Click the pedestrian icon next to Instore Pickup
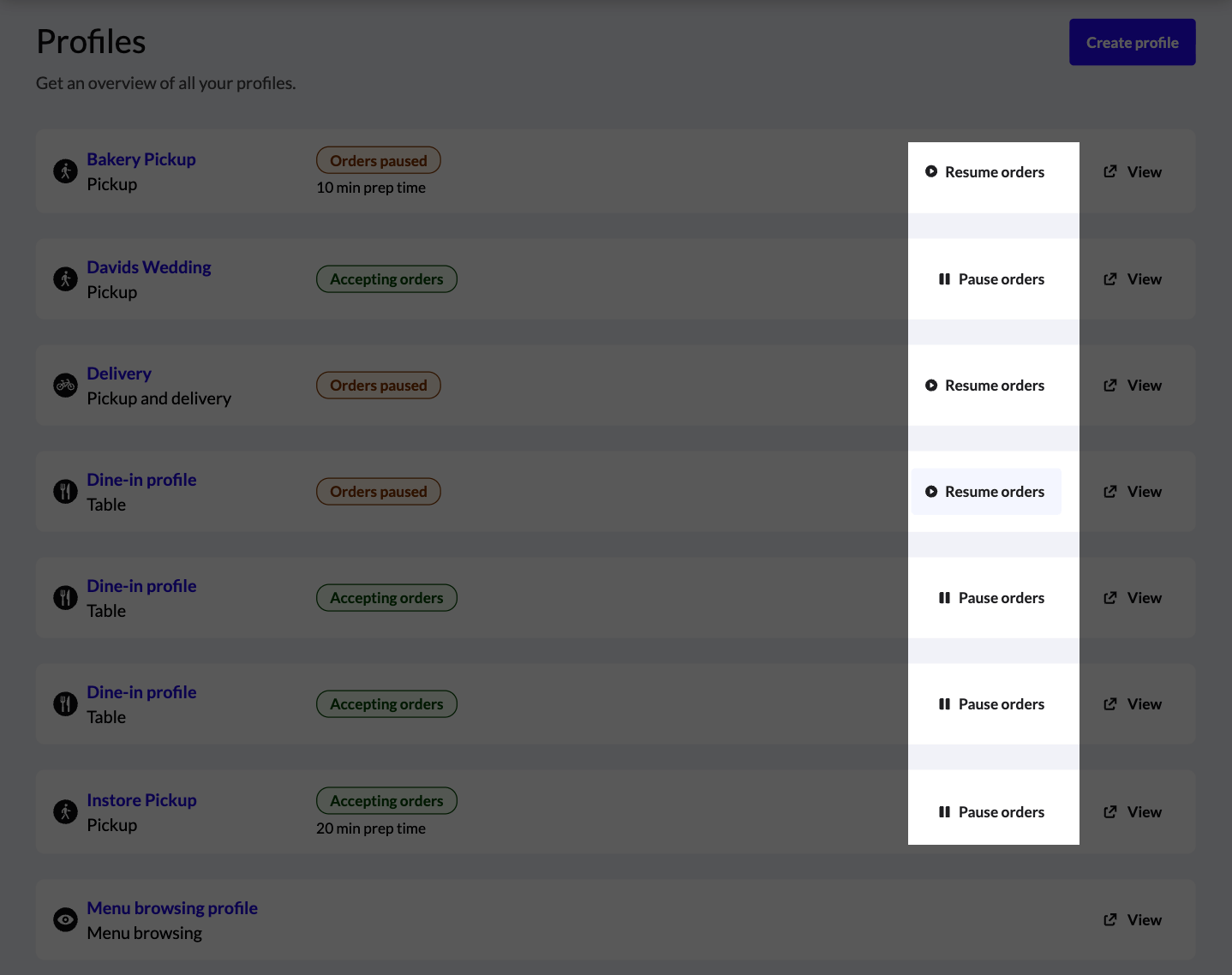Image resolution: width=1232 pixels, height=975 pixels. pyautogui.click(x=65, y=812)
